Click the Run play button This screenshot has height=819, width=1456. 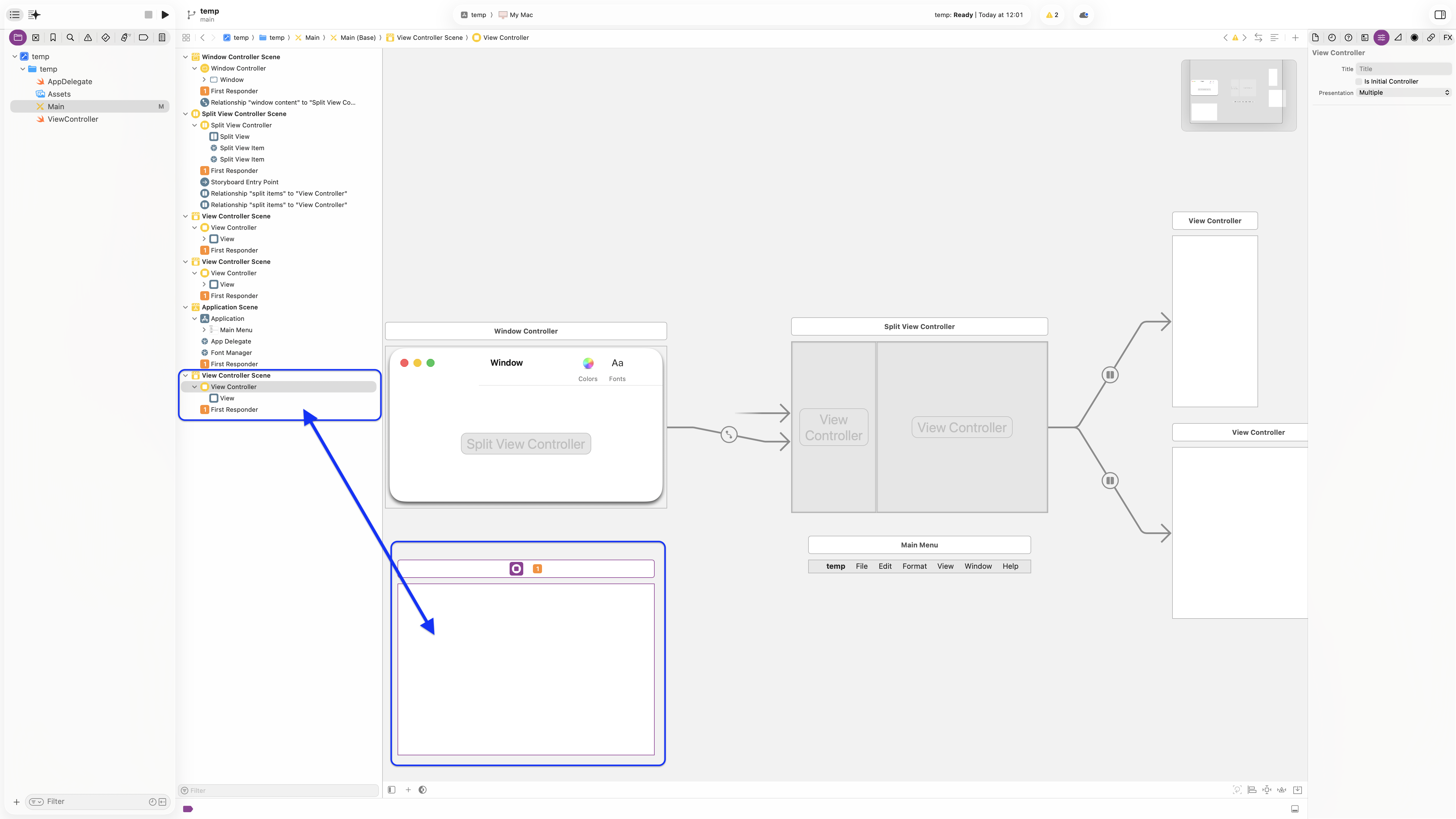(x=165, y=15)
